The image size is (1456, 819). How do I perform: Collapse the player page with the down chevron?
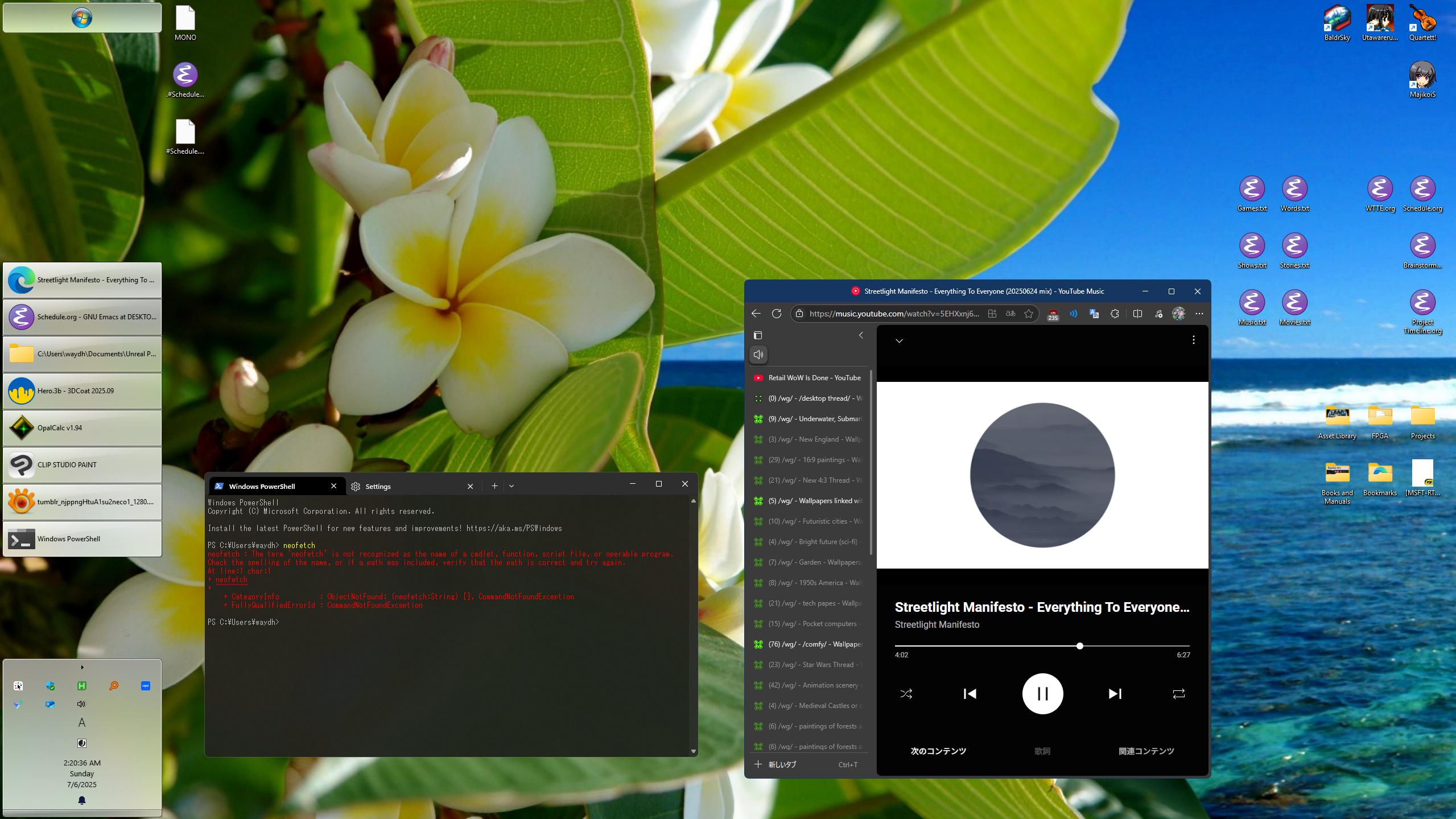tap(899, 340)
